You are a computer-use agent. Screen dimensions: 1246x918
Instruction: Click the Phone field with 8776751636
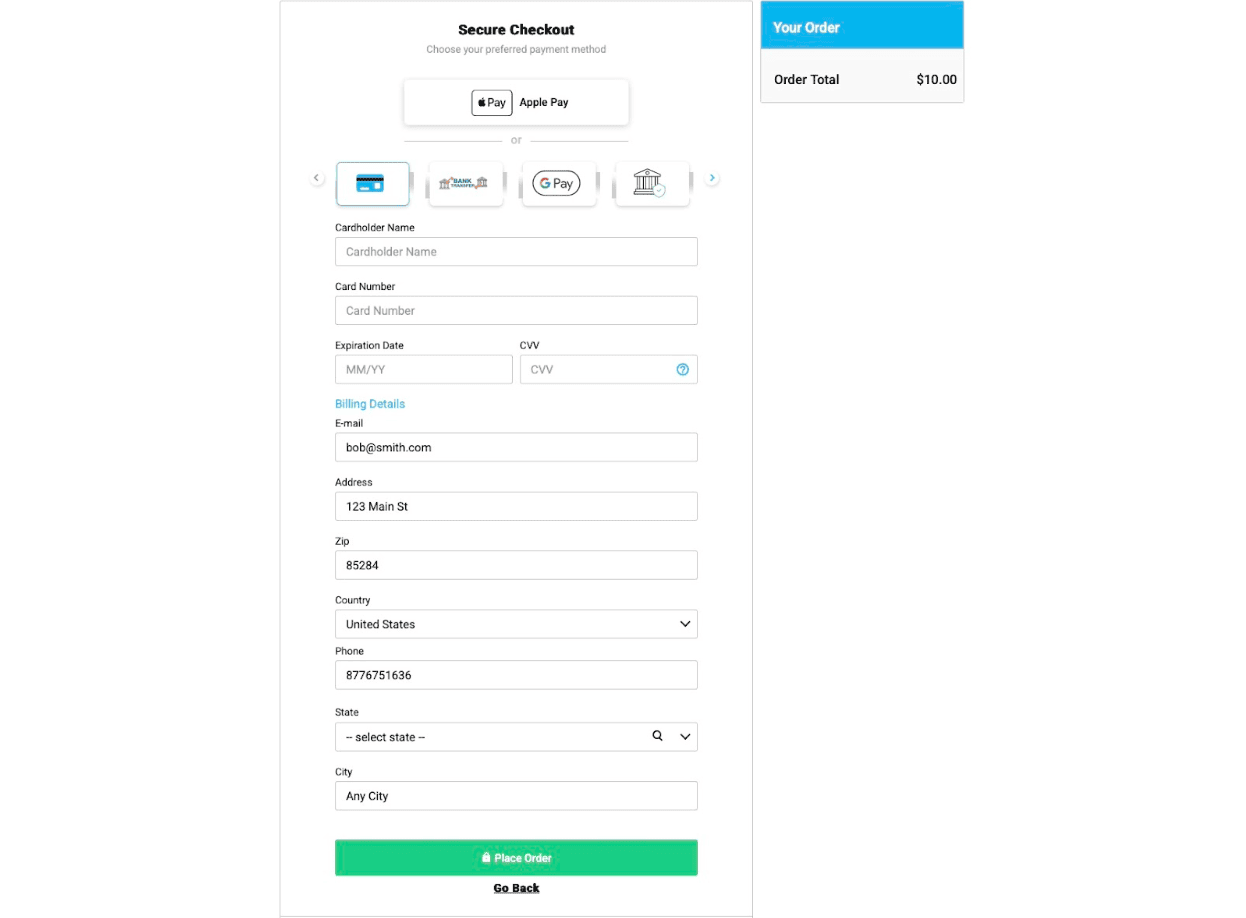click(516, 675)
